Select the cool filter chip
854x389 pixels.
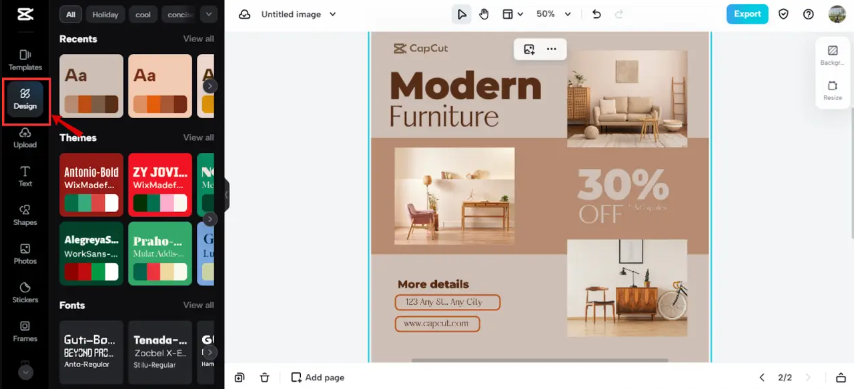(143, 15)
